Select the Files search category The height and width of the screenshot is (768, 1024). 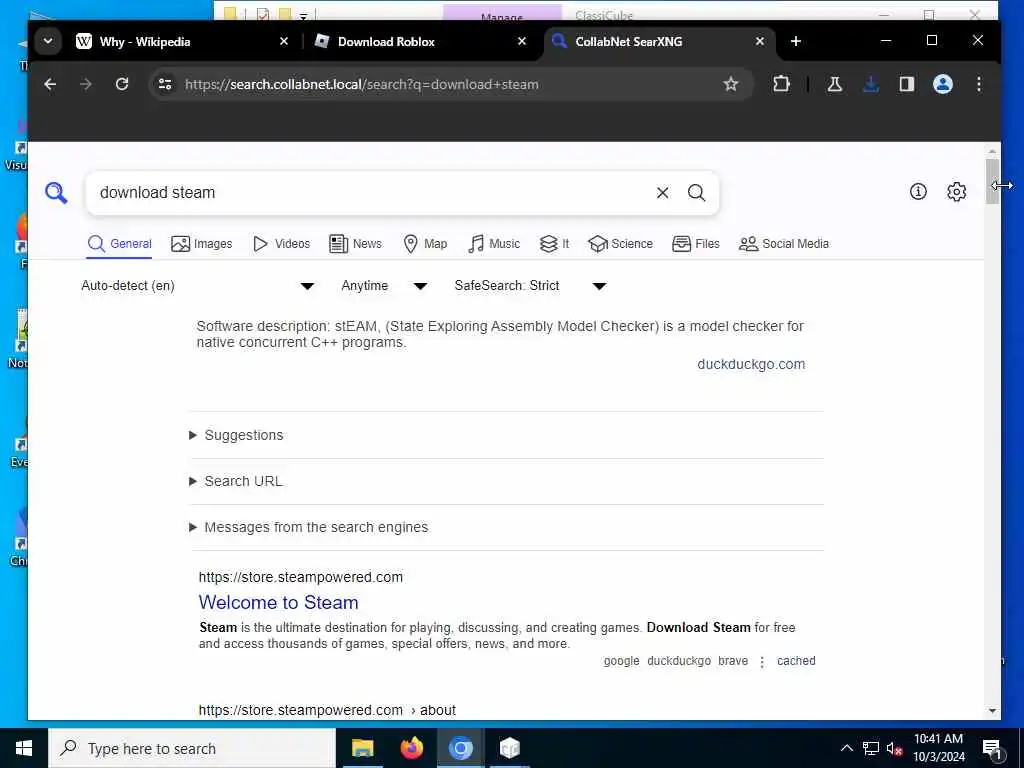coord(696,244)
